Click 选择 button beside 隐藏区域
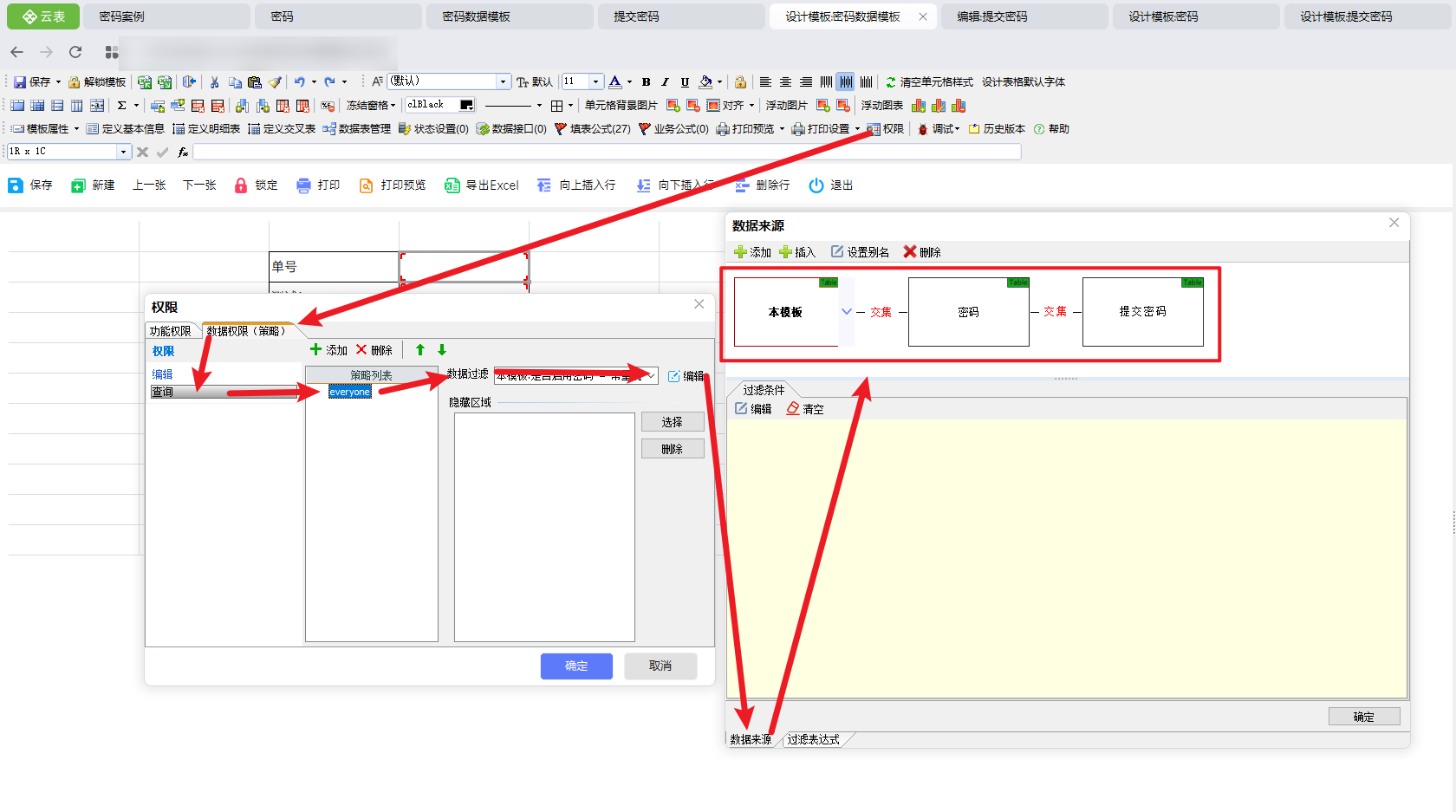 tap(673, 422)
